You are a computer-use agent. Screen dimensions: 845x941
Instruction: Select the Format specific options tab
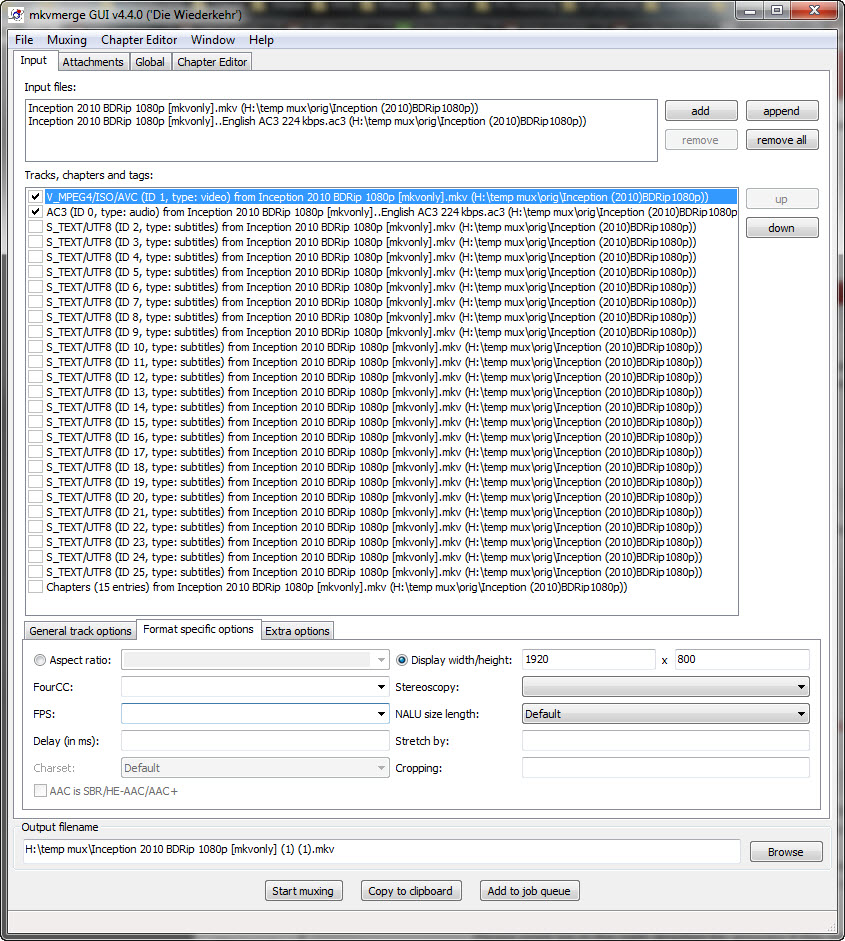[198, 629]
